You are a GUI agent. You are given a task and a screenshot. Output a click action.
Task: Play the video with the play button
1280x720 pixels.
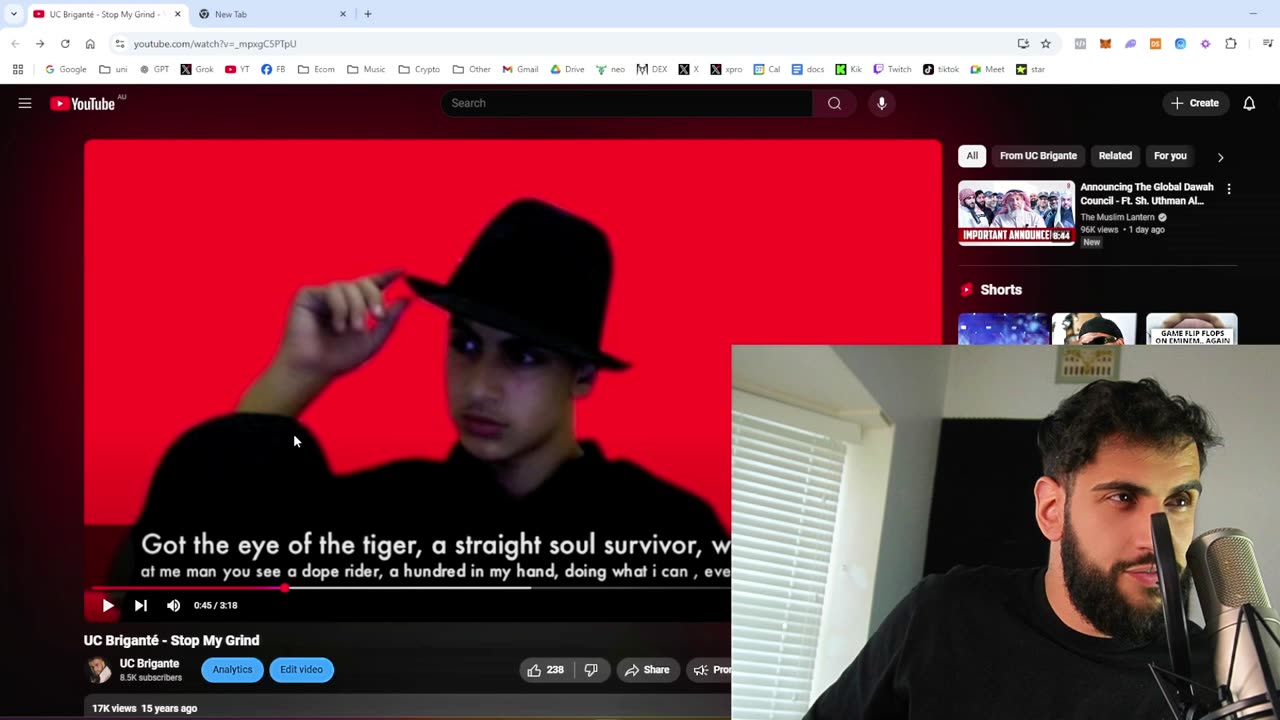click(108, 605)
